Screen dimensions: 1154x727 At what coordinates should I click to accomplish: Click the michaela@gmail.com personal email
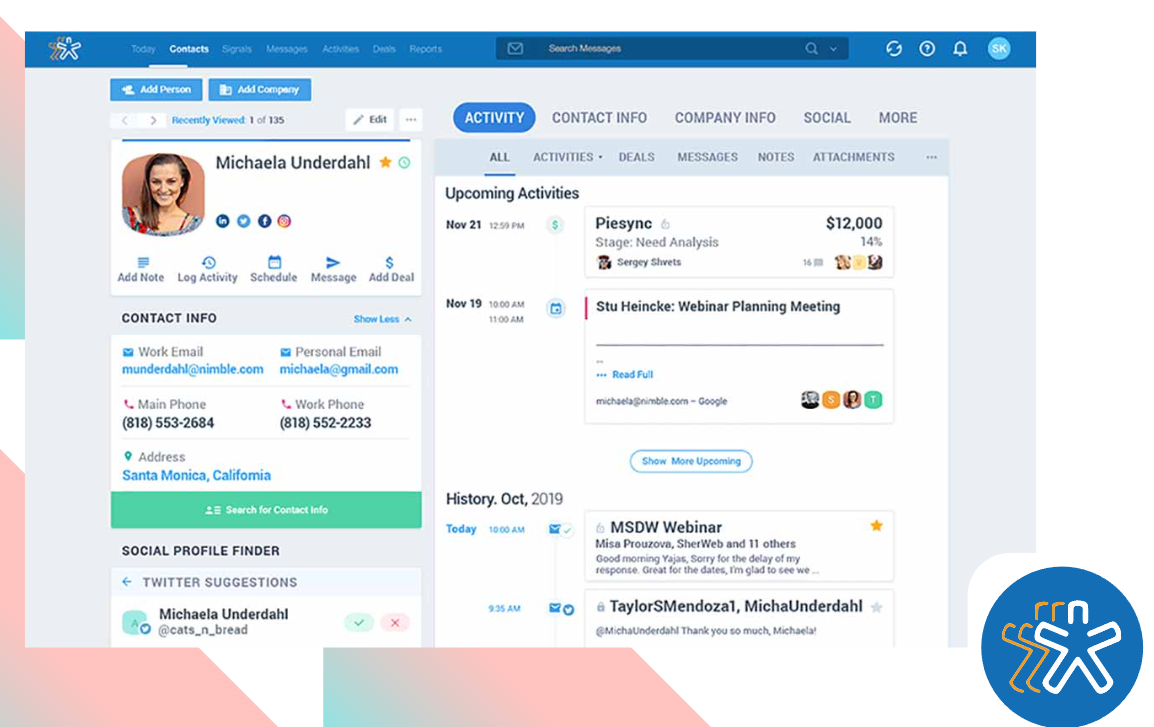click(x=339, y=369)
